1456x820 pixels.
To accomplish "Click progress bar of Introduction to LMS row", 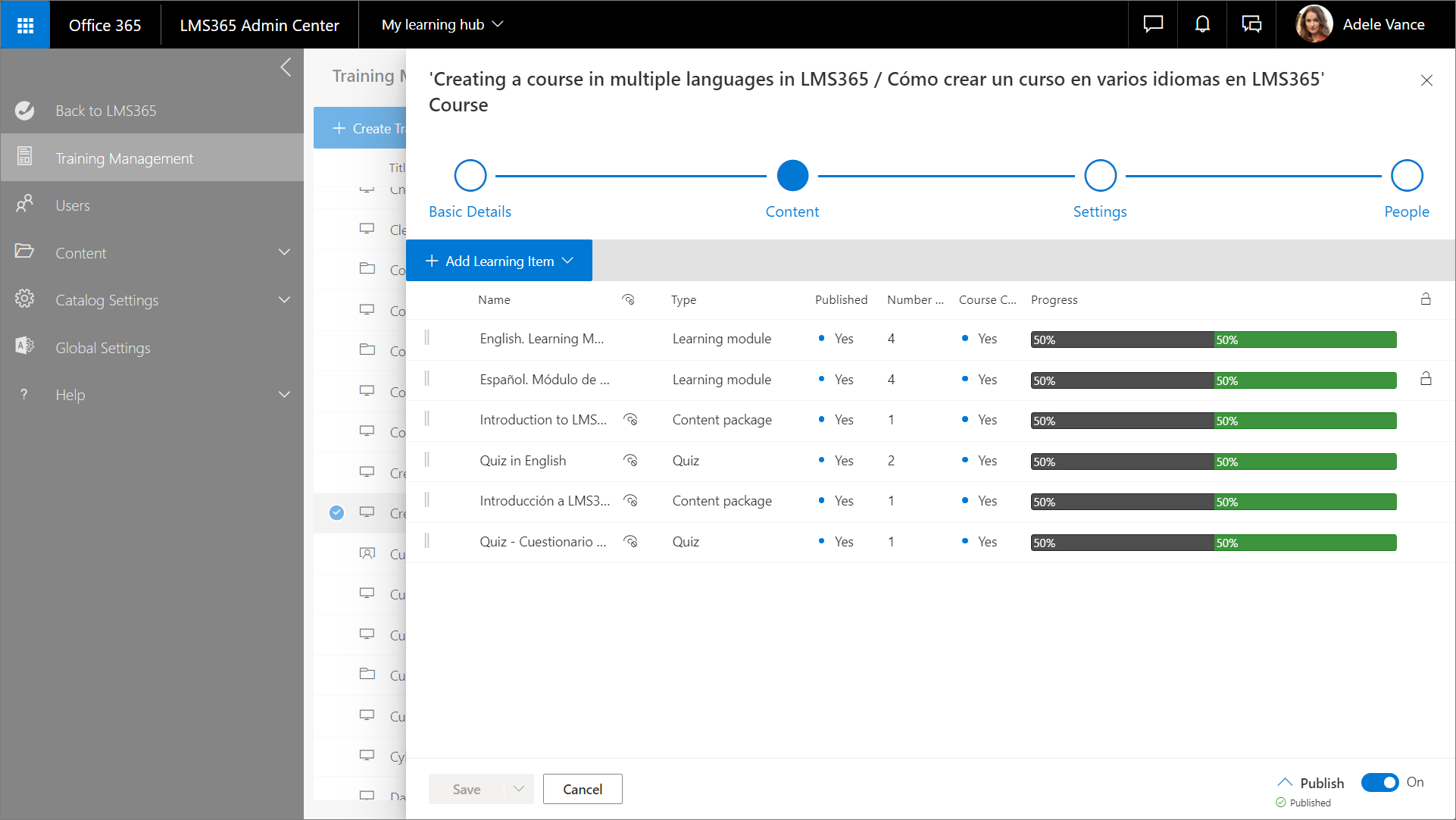I will [1213, 421].
